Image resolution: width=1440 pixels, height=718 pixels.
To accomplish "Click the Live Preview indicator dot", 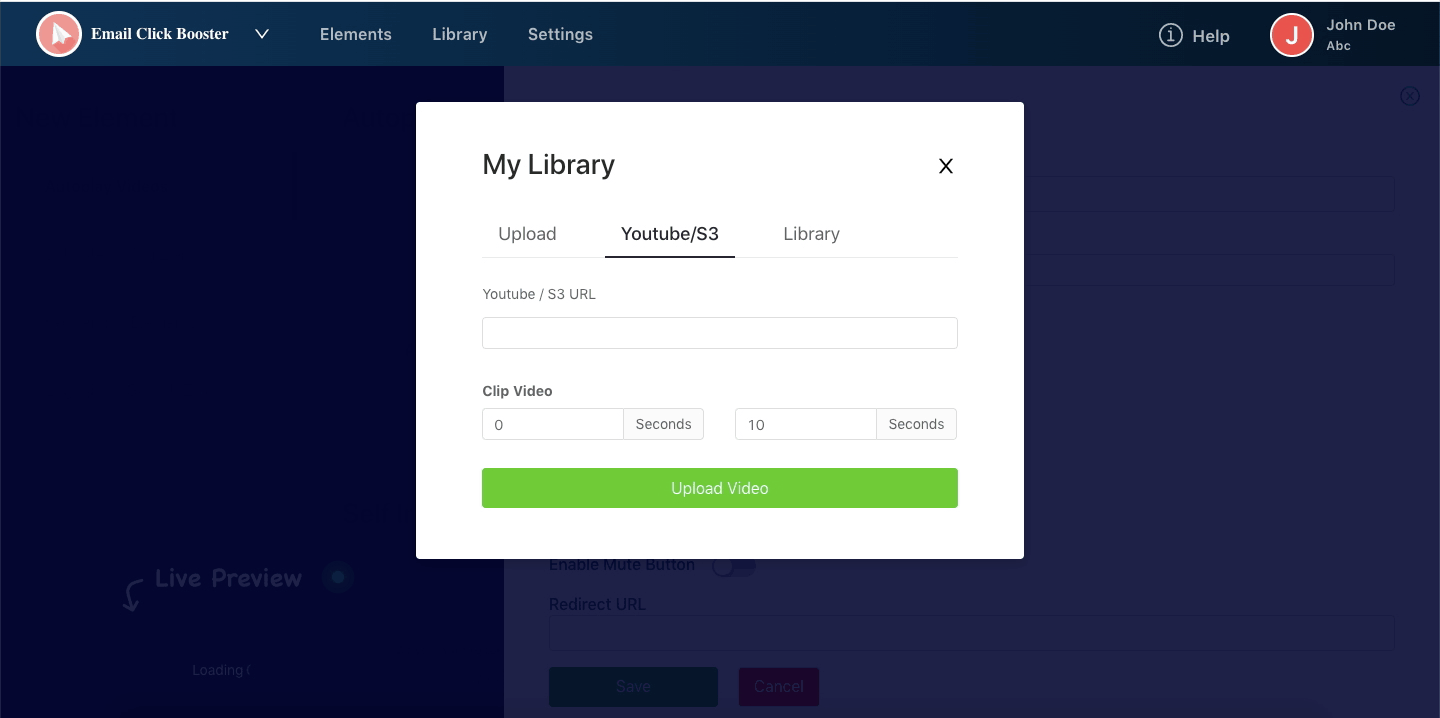I will (x=338, y=577).
